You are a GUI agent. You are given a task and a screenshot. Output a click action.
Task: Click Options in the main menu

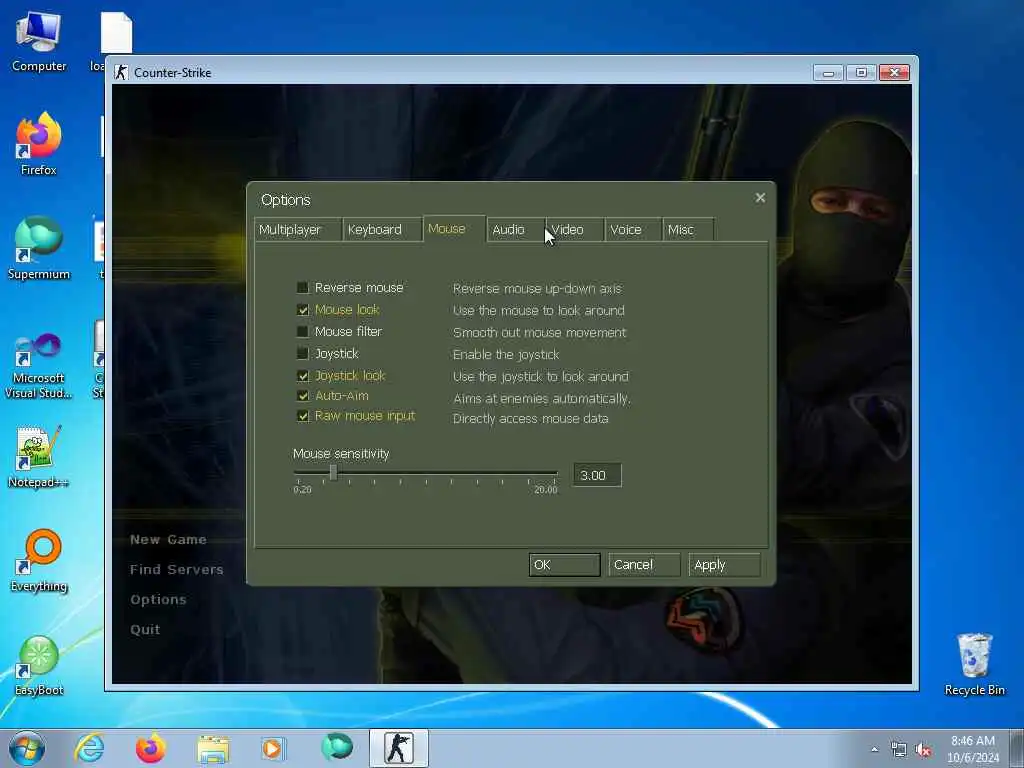(158, 600)
